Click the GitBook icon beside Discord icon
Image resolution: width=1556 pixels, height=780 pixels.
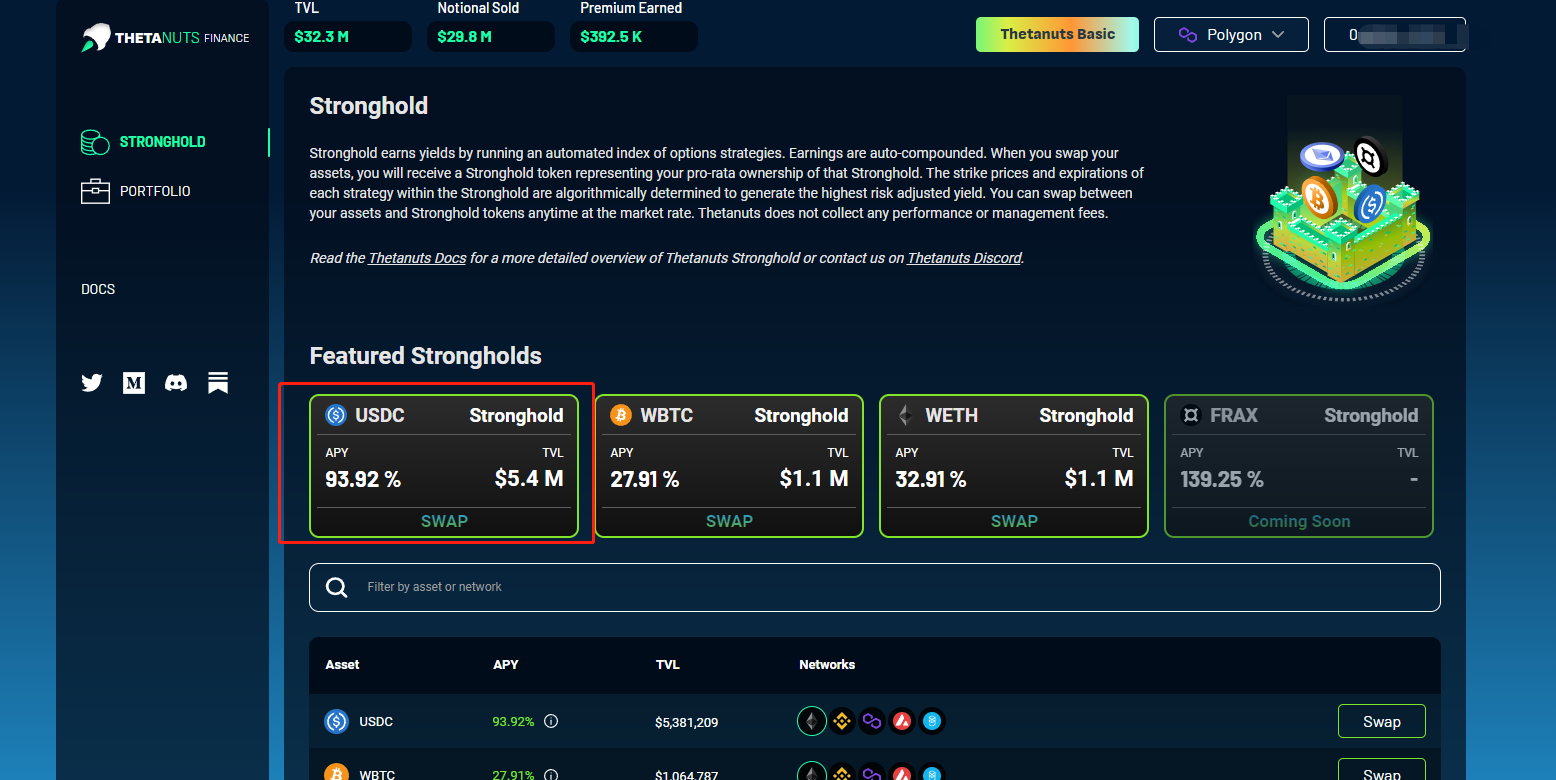click(218, 382)
